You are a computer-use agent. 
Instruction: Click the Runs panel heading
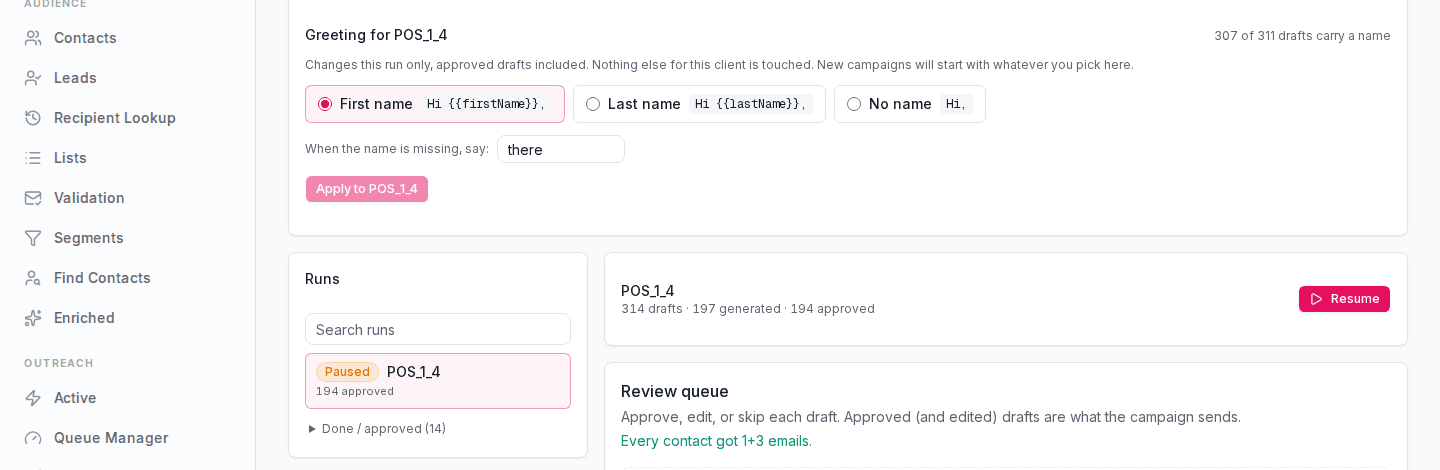tap(322, 279)
